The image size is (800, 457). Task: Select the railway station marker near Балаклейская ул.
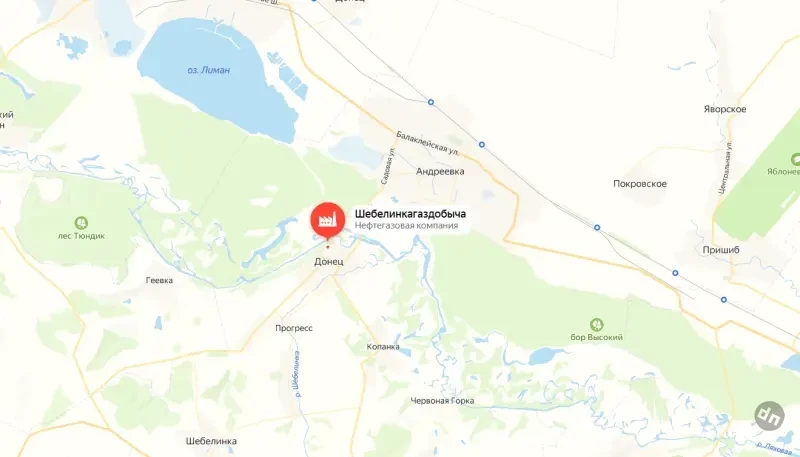(x=482, y=145)
